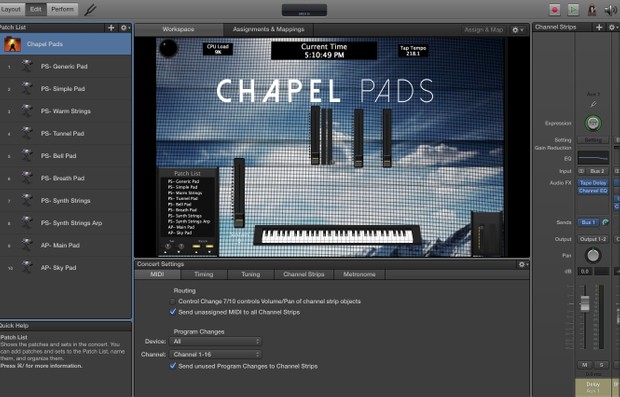Click the speaker mute icon
The width and height of the screenshot is (620, 397).
[x=610, y=10]
